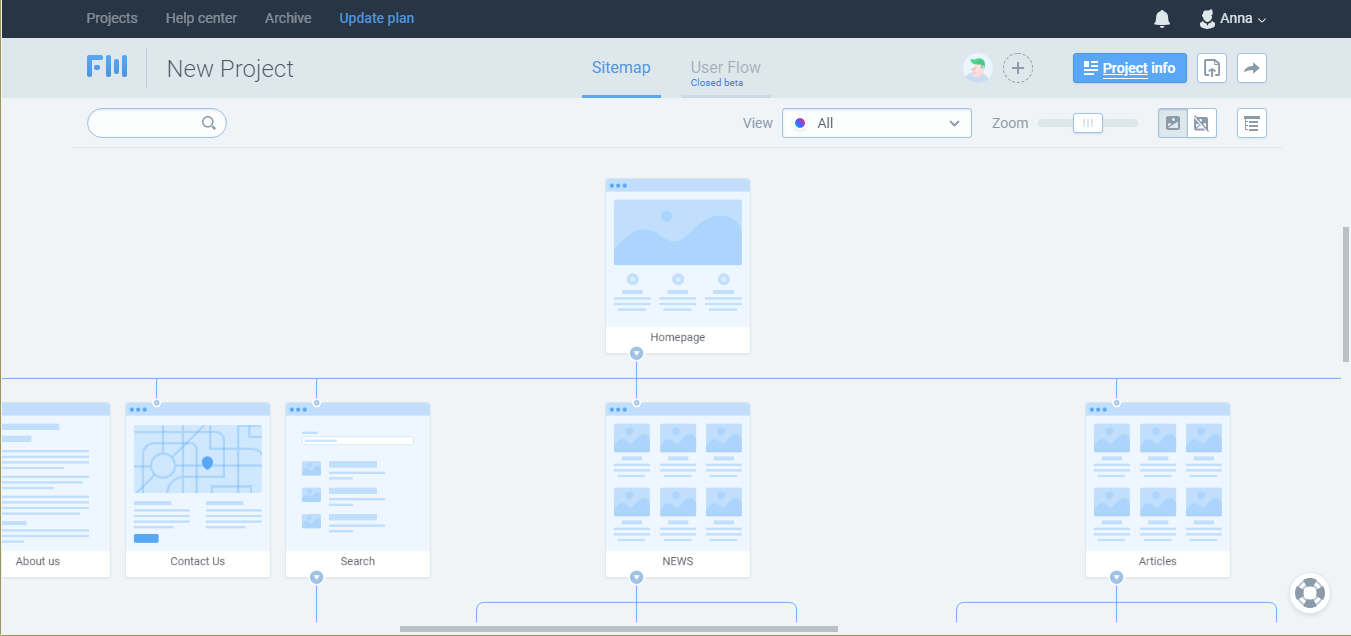The width and height of the screenshot is (1351, 636).
Task: Adjust the Zoom slider handle
Action: point(1088,122)
